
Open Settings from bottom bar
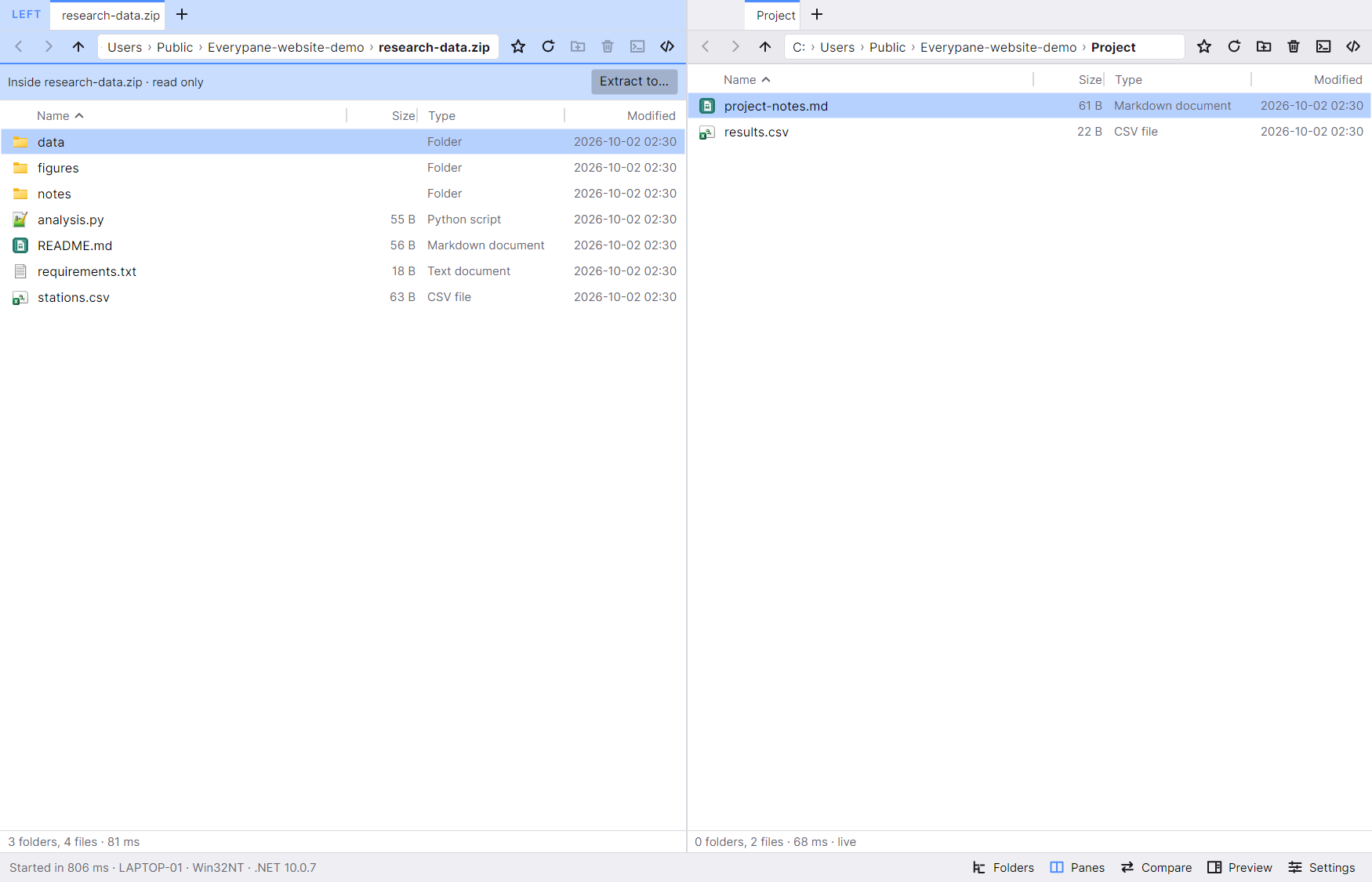point(1322,867)
